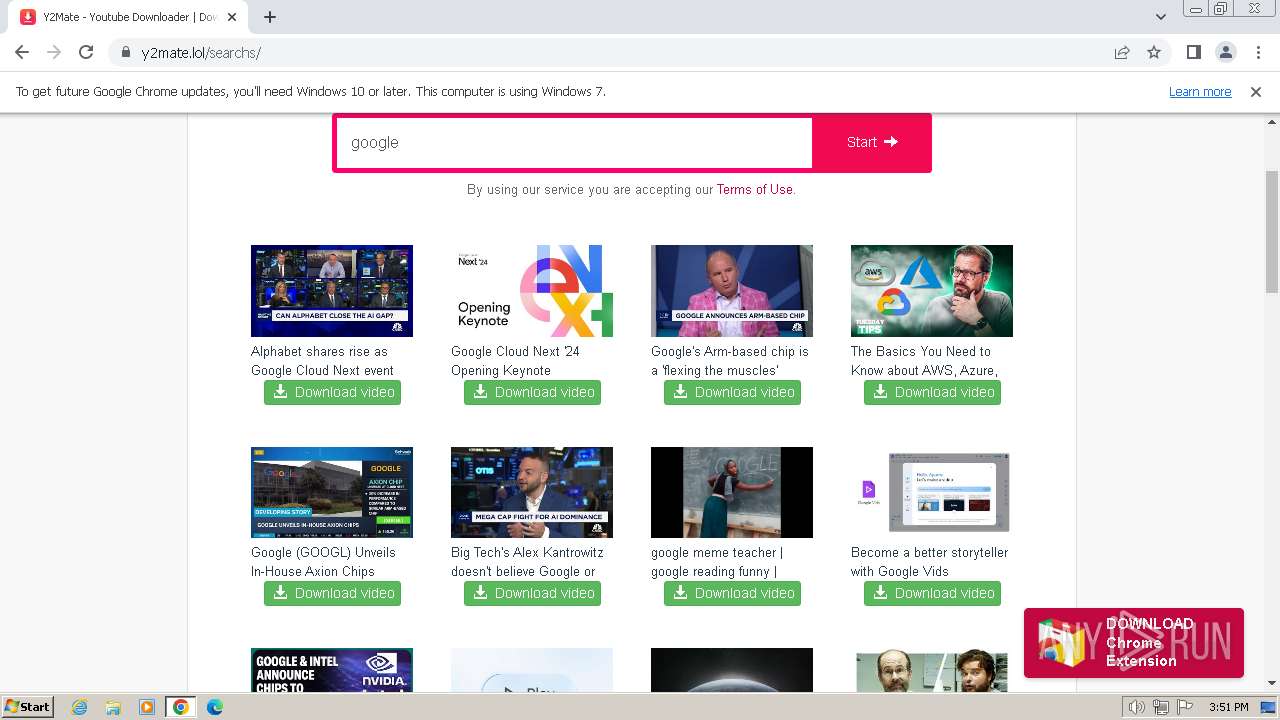Screen dimensions: 1280x720
Task: Launch Microsoft Edge from the taskbar
Action: (215, 707)
